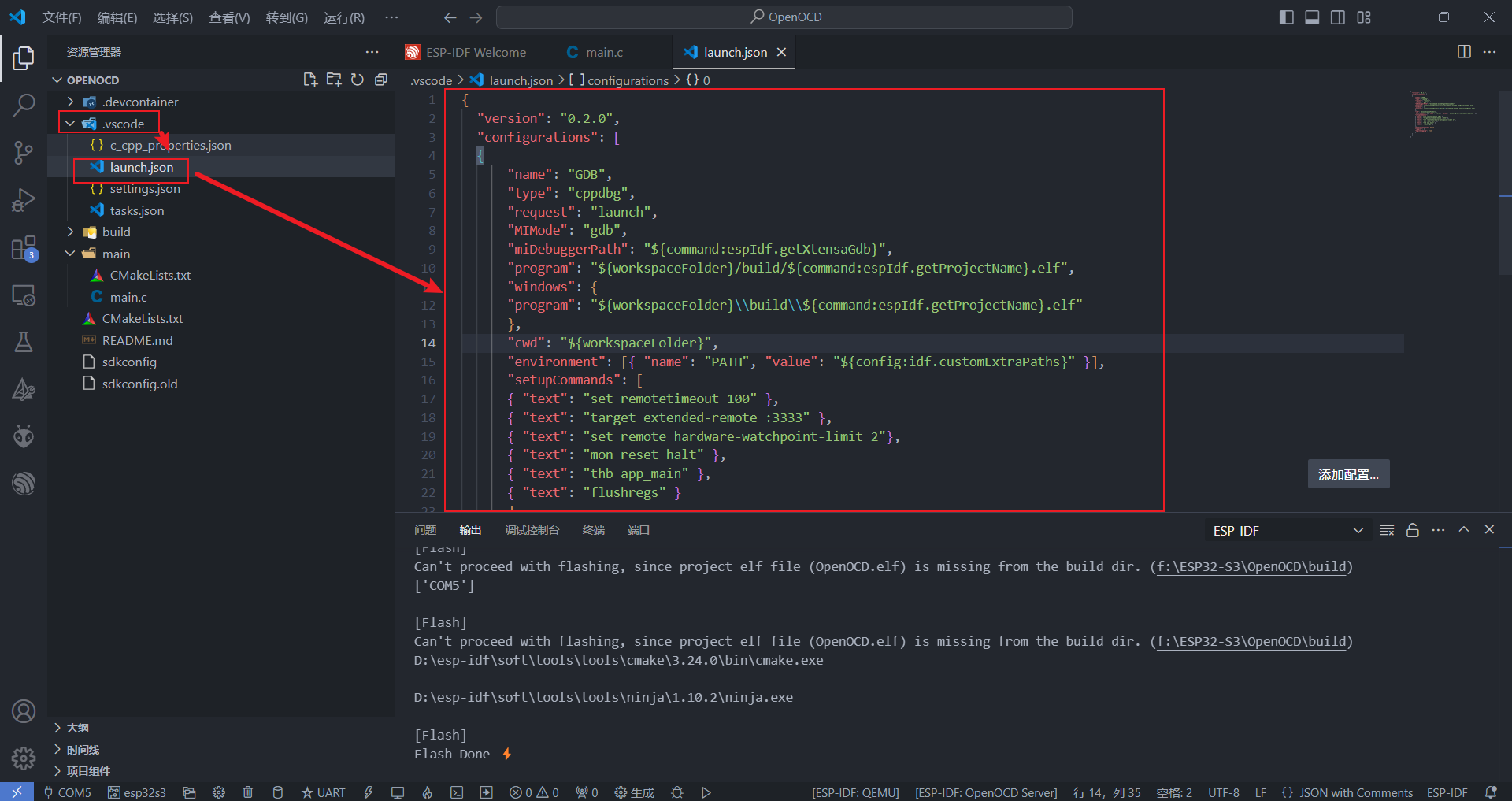Select UART flash method in status bar

click(x=324, y=792)
